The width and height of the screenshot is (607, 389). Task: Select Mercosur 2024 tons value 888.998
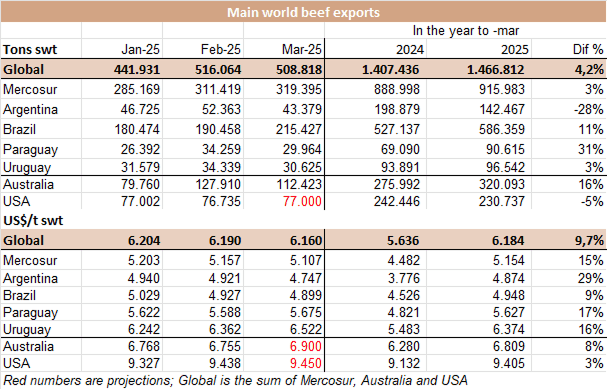(x=397, y=90)
